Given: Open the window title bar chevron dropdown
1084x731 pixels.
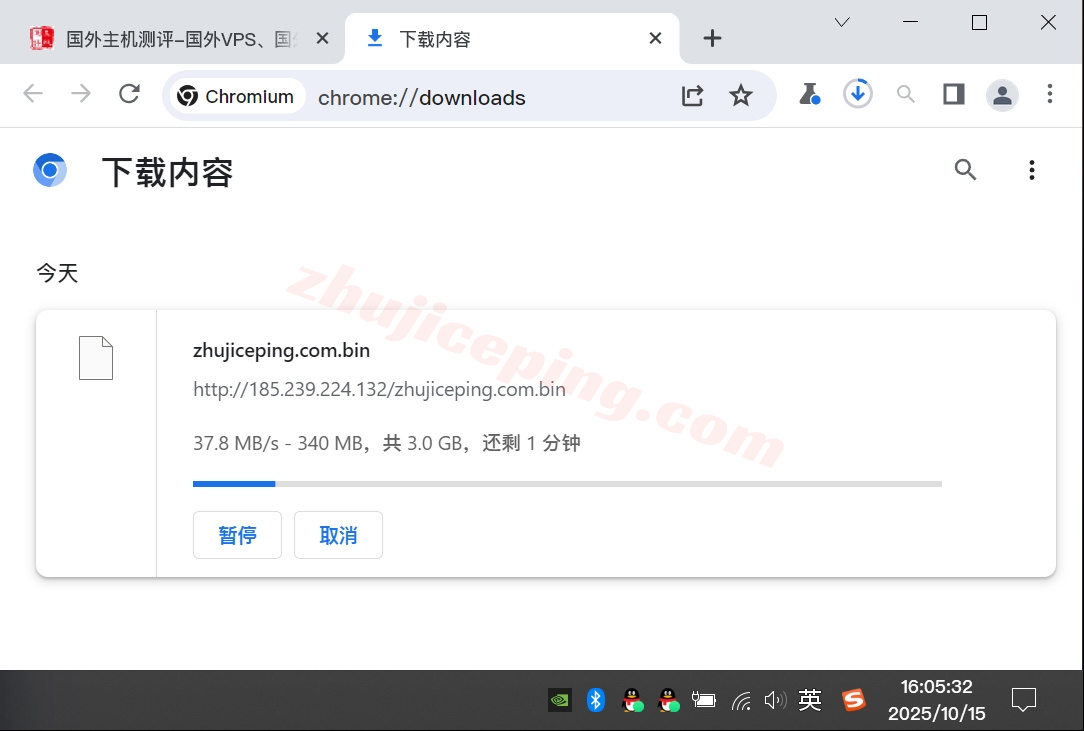Looking at the screenshot, I should pyautogui.click(x=842, y=21).
